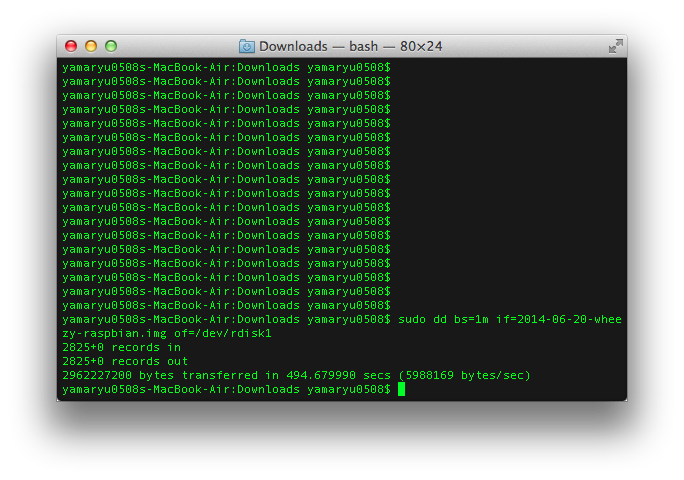Screen dimensions: 684x480
Task: Click the 'zy-raspbian.img of=/dev/rdisk1' line
Action: click(167, 334)
